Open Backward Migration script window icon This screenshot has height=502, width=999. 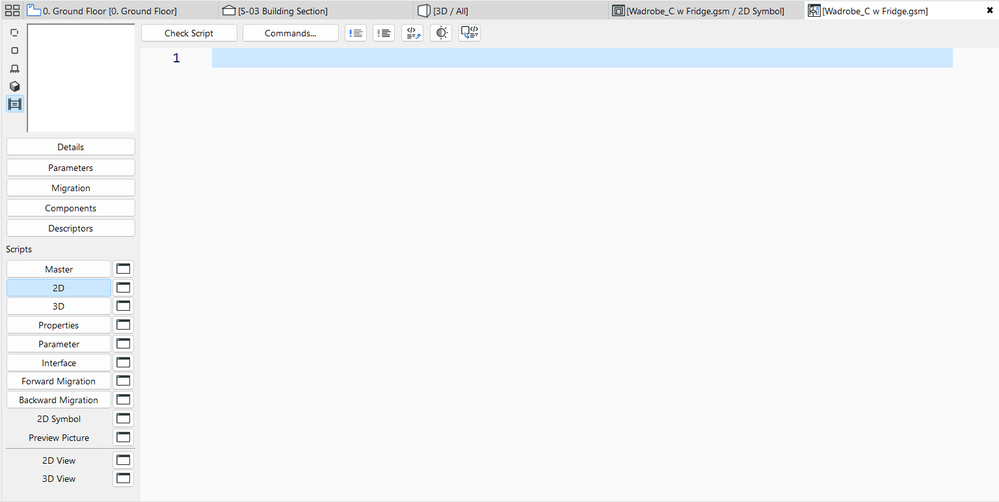[123, 400]
